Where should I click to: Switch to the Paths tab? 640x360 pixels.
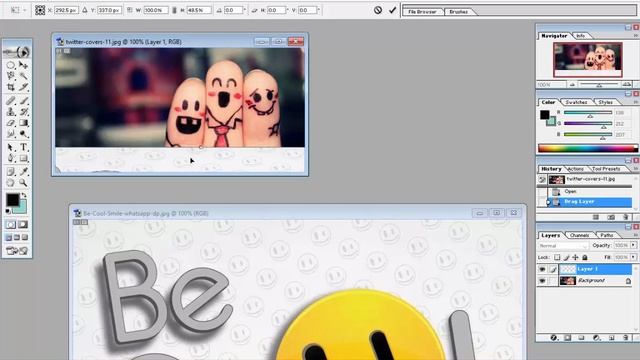[607, 235]
